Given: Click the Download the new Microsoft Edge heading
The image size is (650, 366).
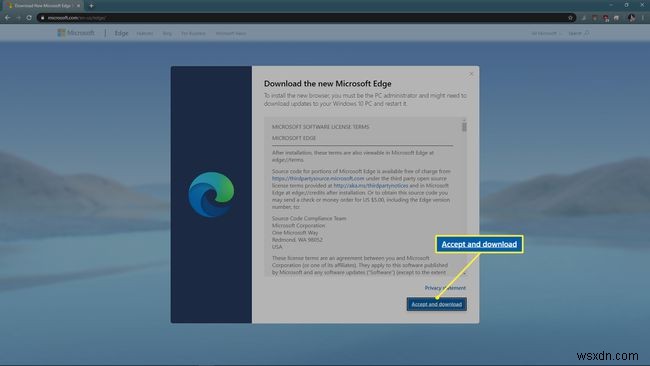Looking at the screenshot, I should point(327,83).
